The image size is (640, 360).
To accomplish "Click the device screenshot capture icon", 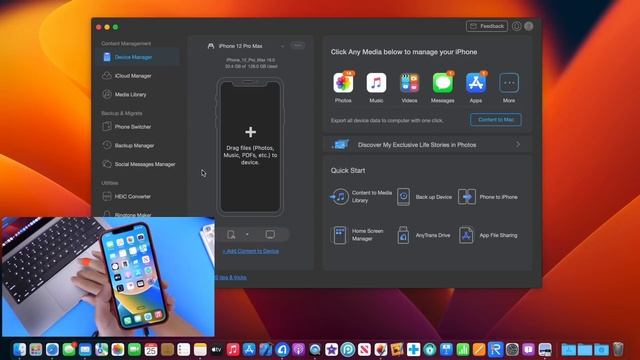I will 231,234.
